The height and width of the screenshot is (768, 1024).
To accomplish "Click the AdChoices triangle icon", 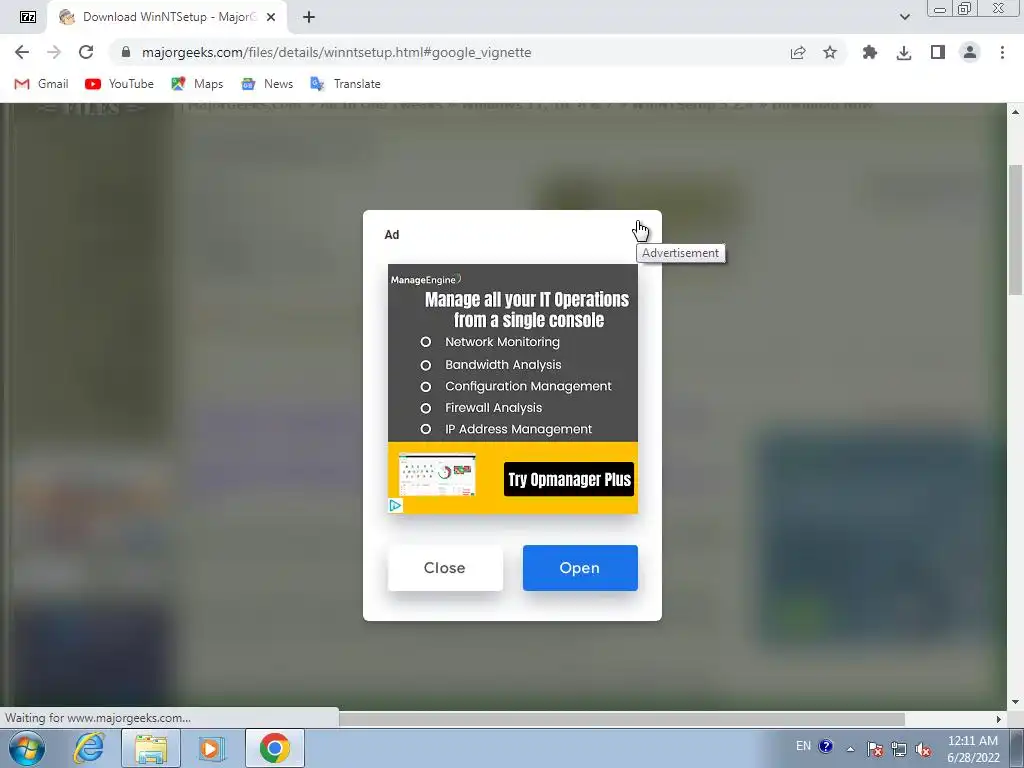I will tap(395, 505).
